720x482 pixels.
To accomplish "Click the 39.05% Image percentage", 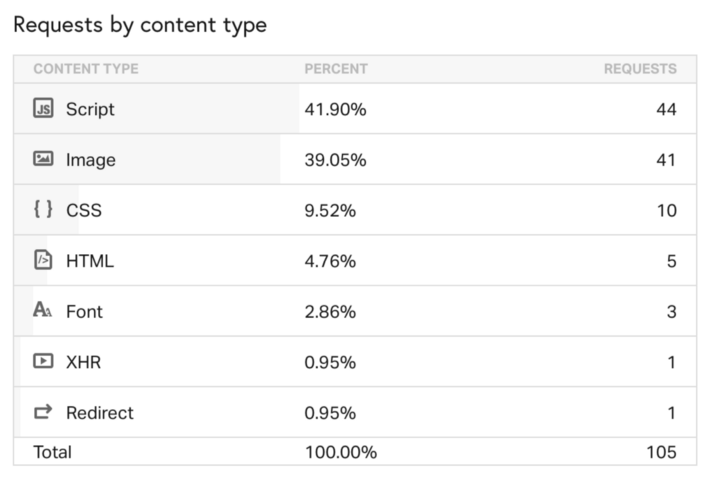I will pos(335,160).
